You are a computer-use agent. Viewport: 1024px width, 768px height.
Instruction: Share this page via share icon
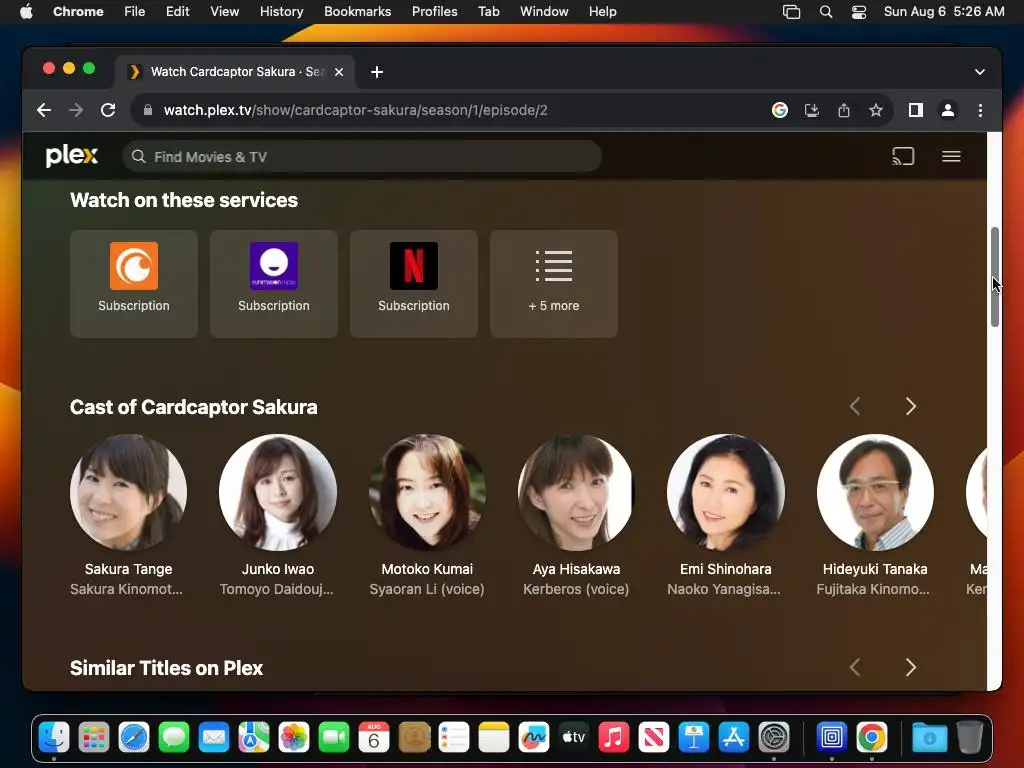(844, 110)
